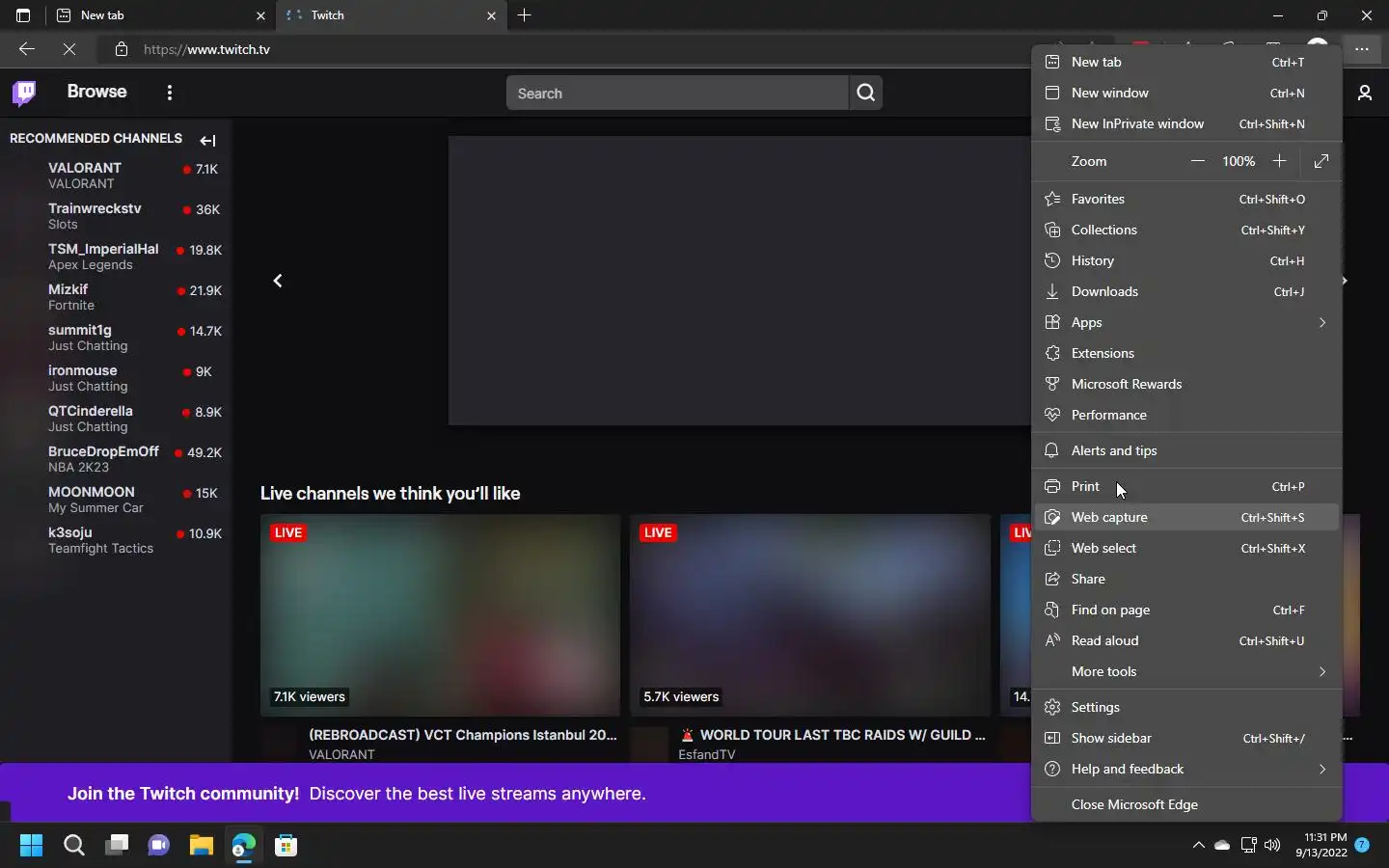This screenshot has height=868, width=1389.
Task: Click the search magnifier button on Twitch
Action: (x=866, y=93)
